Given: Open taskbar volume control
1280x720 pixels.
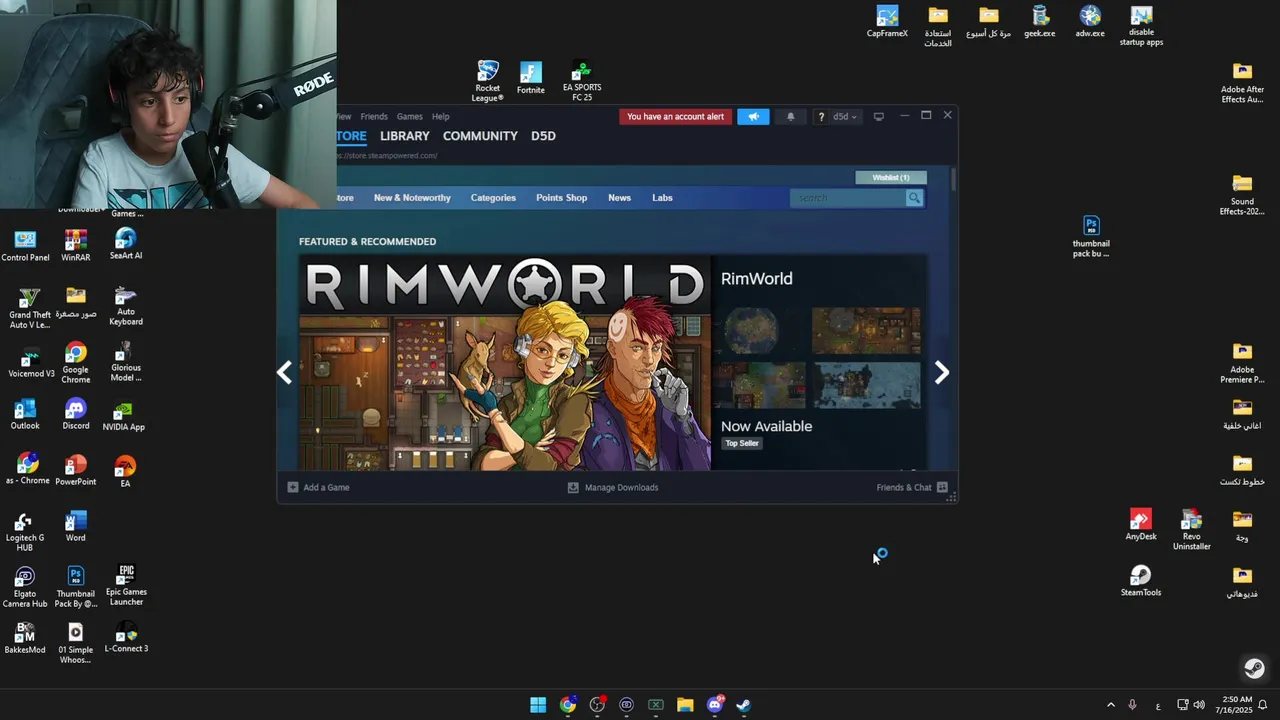Looking at the screenshot, I should [x=1199, y=705].
